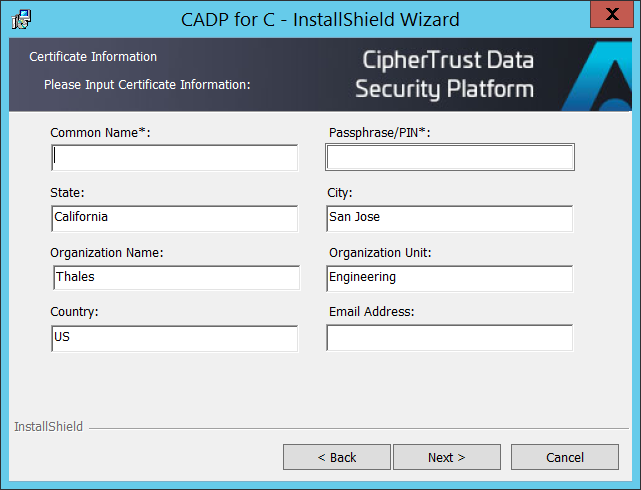Click the 'Email Address:' label
The height and width of the screenshot is (490, 641).
(x=371, y=312)
